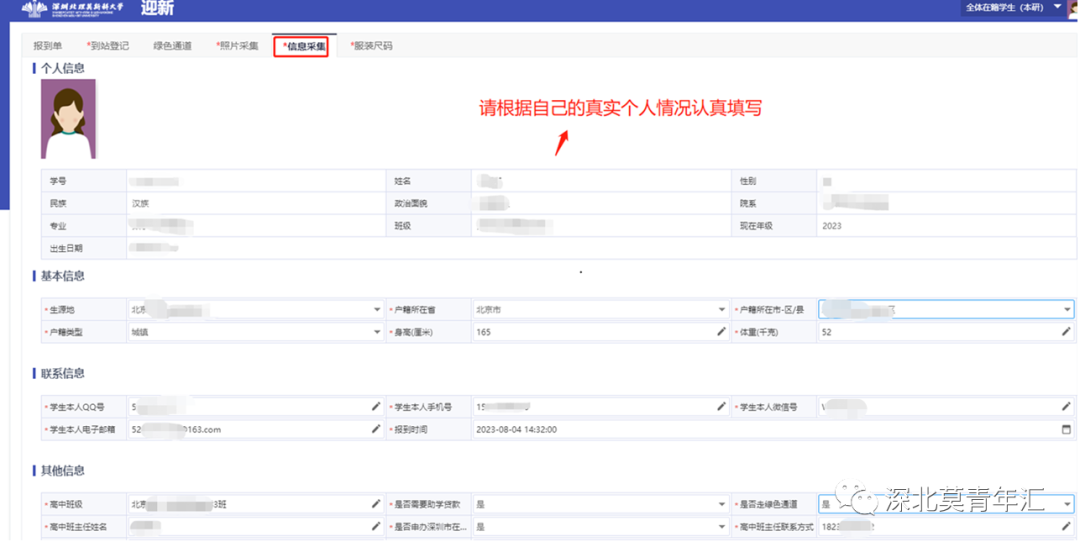Click the pencil icon for 身高(厘米)
This screenshot has width=1080, height=547.
click(x=721, y=332)
